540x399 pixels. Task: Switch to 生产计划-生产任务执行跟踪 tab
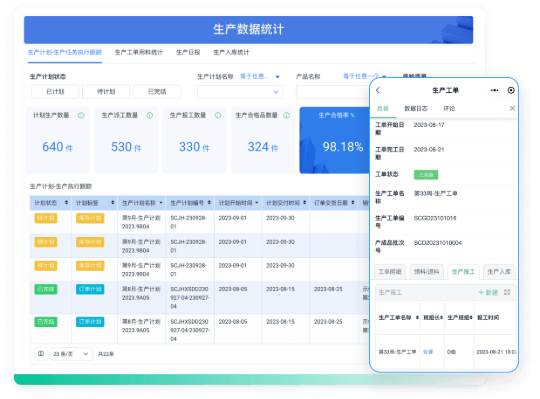point(65,52)
